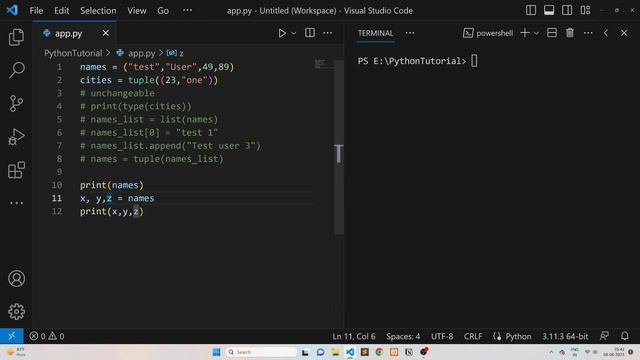The height and width of the screenshot is (360, 640).
Task: Open VS Code icon on the taskbar
Action: point(350,352)
